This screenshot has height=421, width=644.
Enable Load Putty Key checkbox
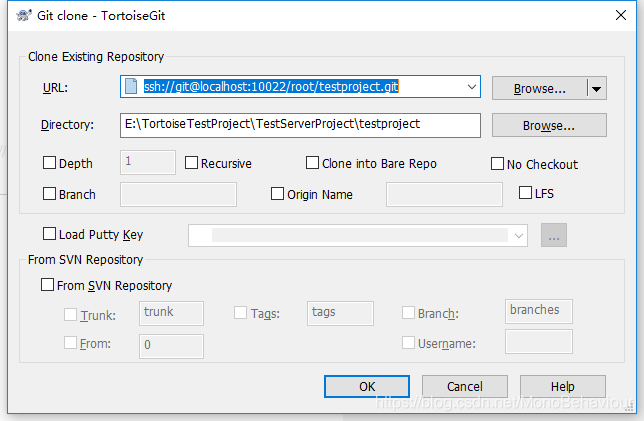[49, 234]
